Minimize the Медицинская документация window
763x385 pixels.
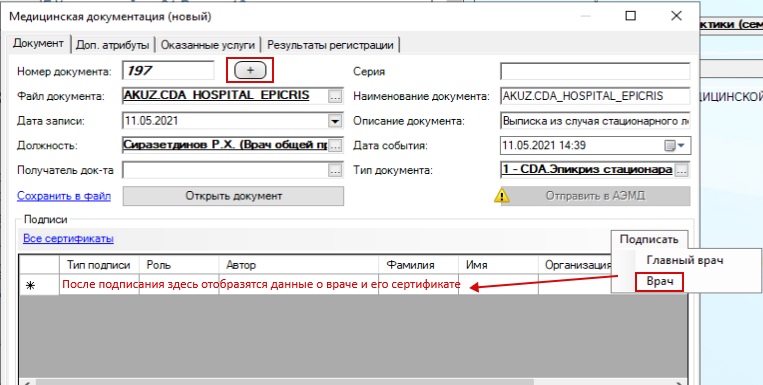pos(585,16)
